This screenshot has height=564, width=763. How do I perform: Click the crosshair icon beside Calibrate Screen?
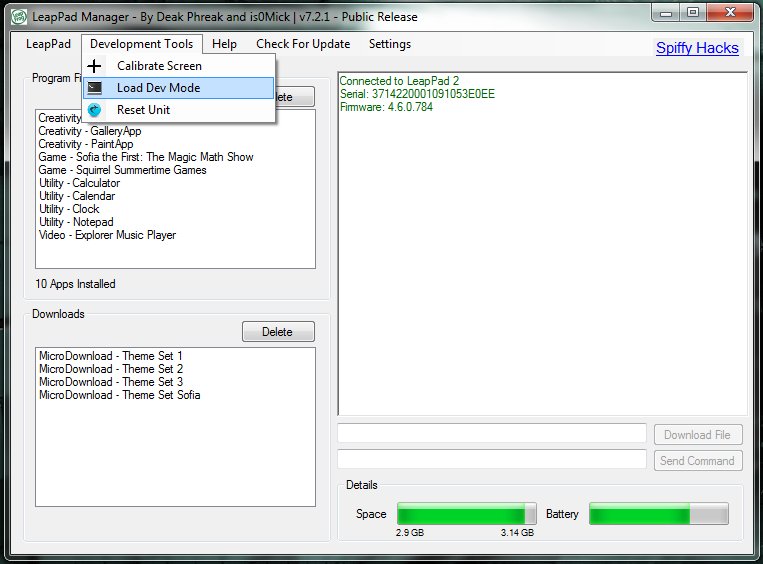click(96, 66)
